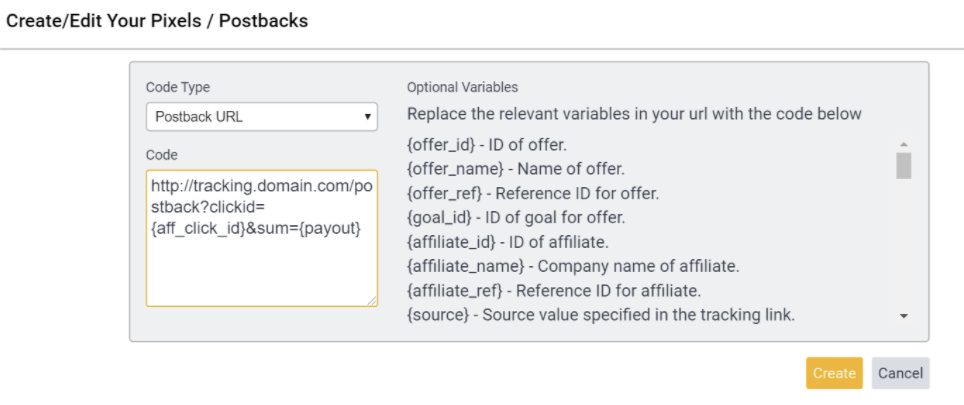Click the Cancel button
This screenshot has height=405, width=964.
900,373
